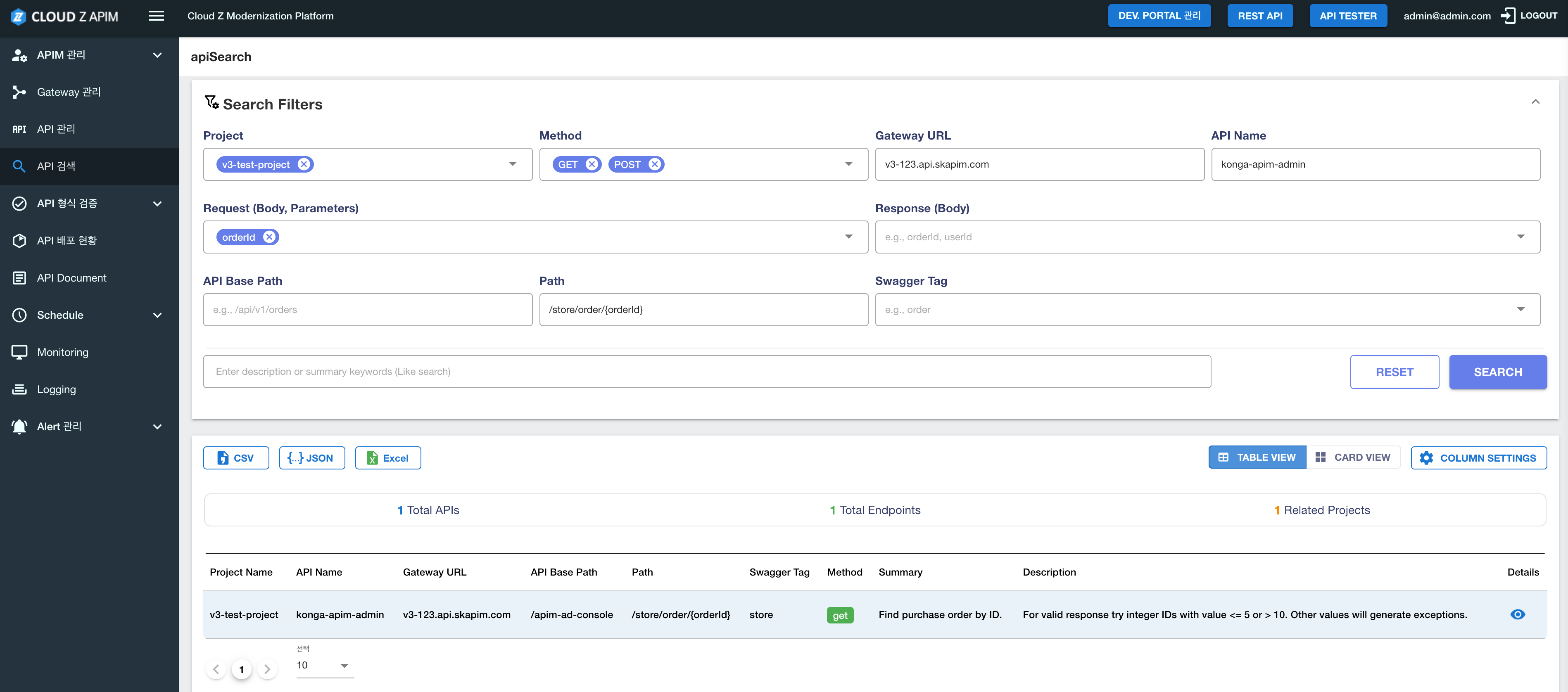Viewport: 1568px width, 692px height.
Task: Open the Monitoring sidebar item
Action: coord(63,352)
